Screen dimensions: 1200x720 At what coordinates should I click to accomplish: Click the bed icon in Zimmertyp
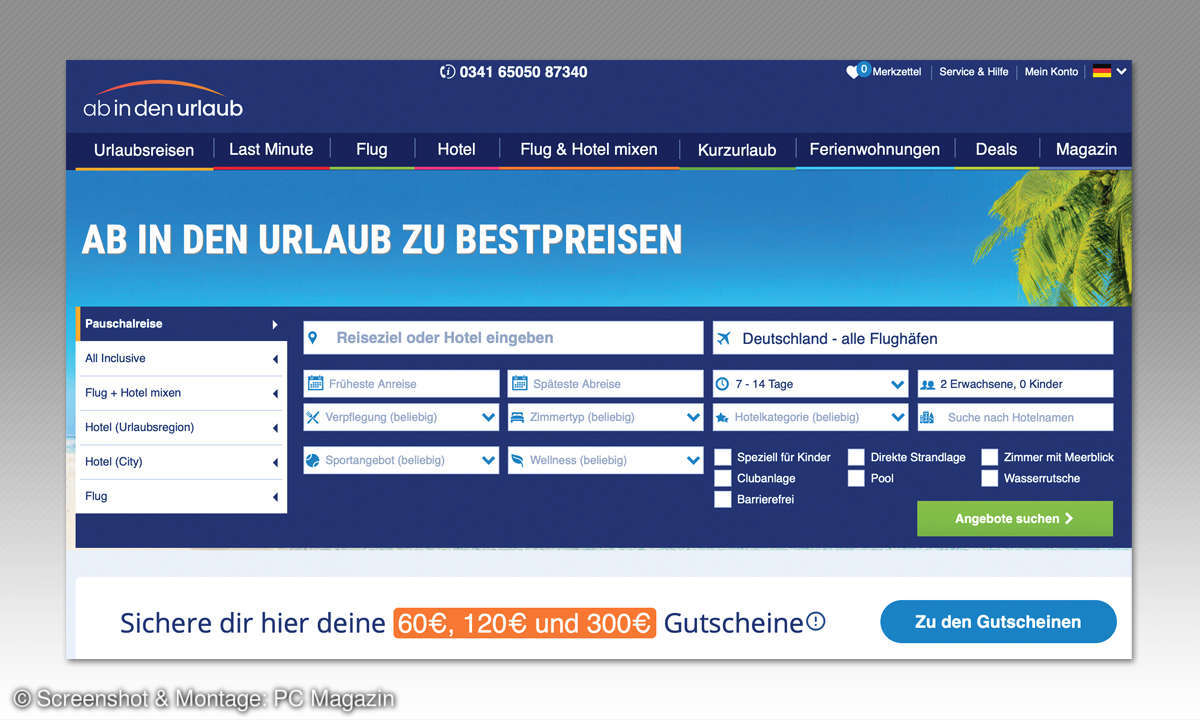click(518, 417)
